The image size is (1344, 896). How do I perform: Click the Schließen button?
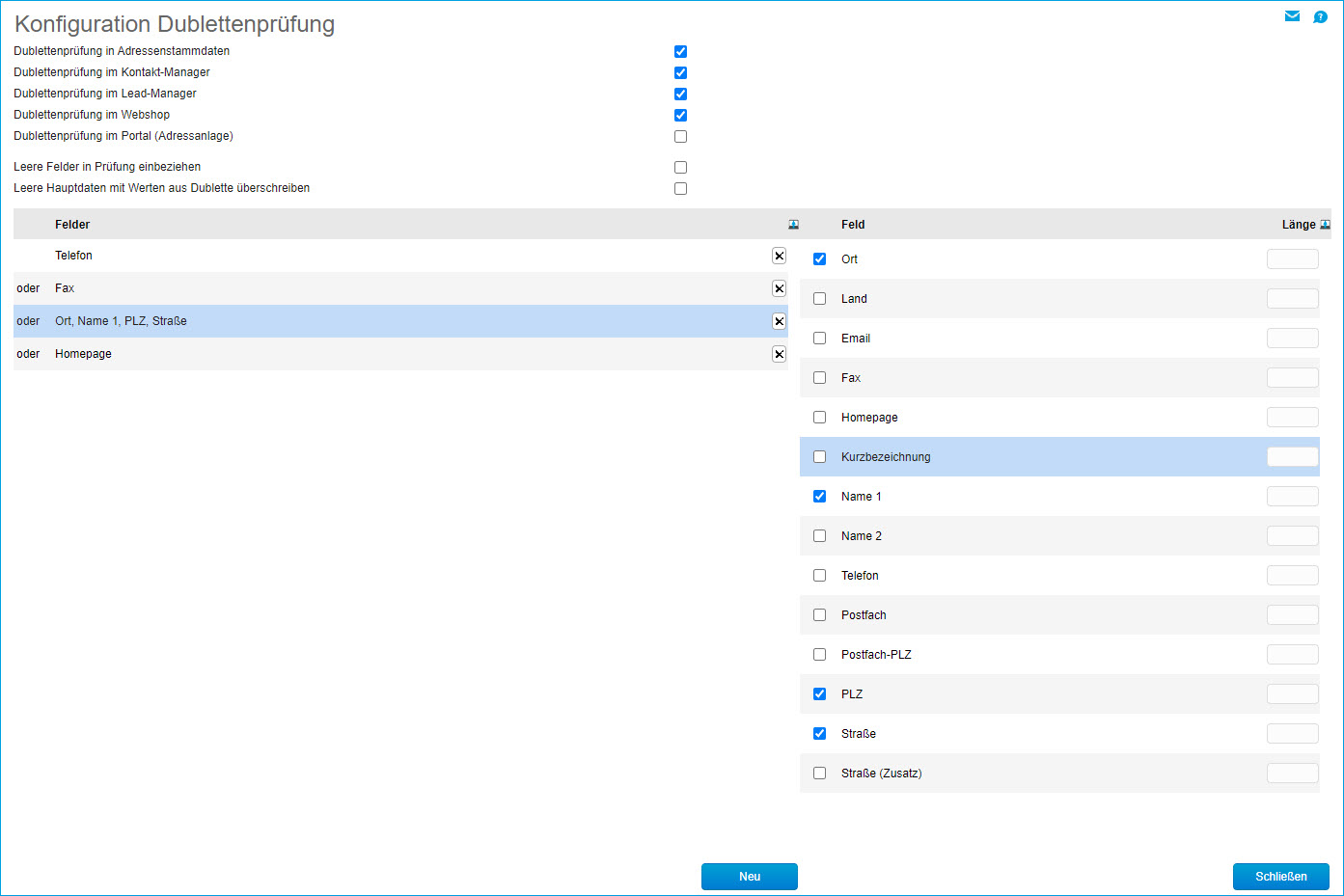[x=1280, y=877]
